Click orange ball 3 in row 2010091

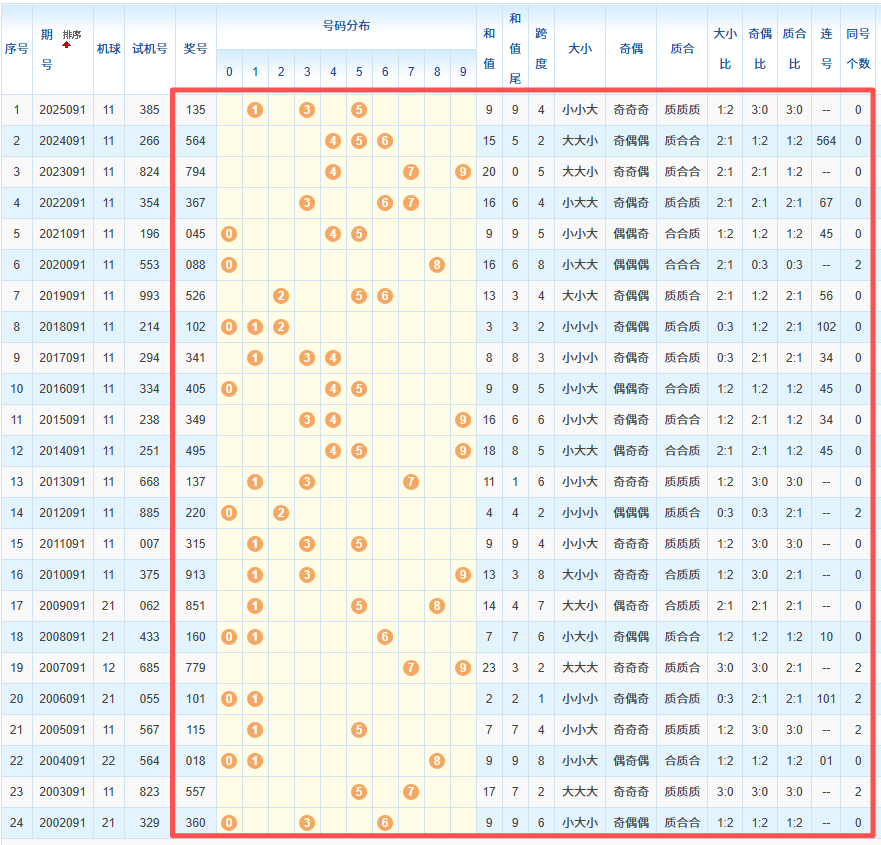[x=307, y=575]
